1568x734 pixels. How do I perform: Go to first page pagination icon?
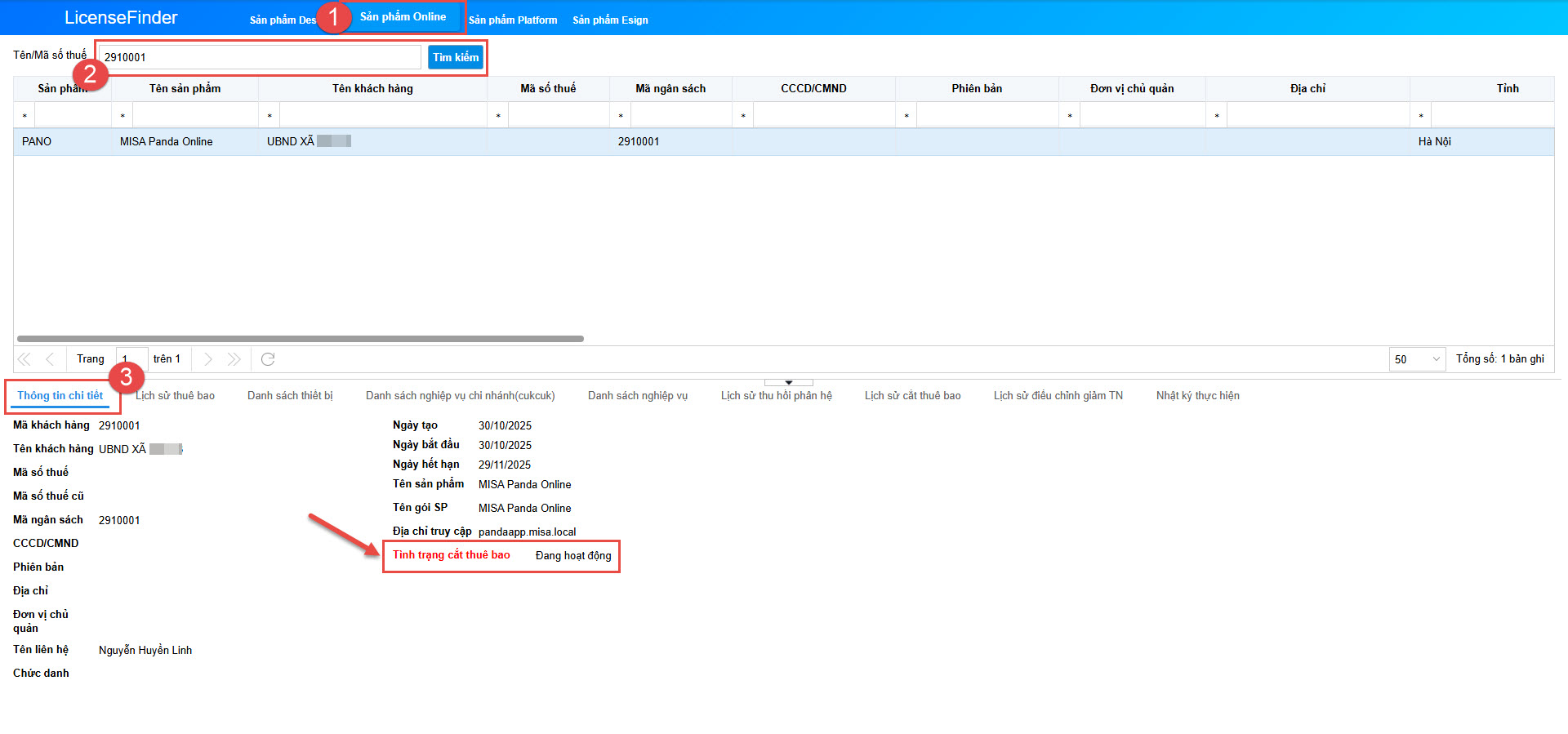click(24, 359)
